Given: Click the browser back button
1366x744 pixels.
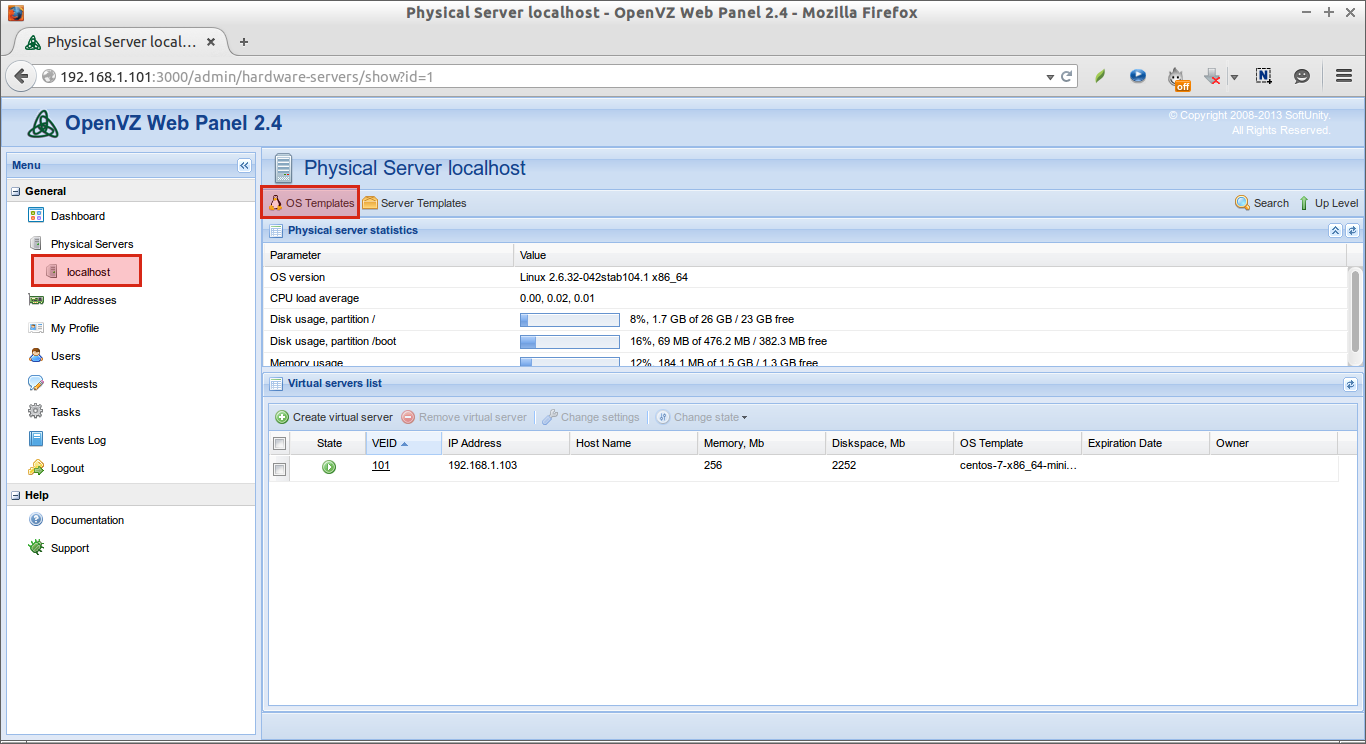Looking at the screenshot, I should [21, 76].
